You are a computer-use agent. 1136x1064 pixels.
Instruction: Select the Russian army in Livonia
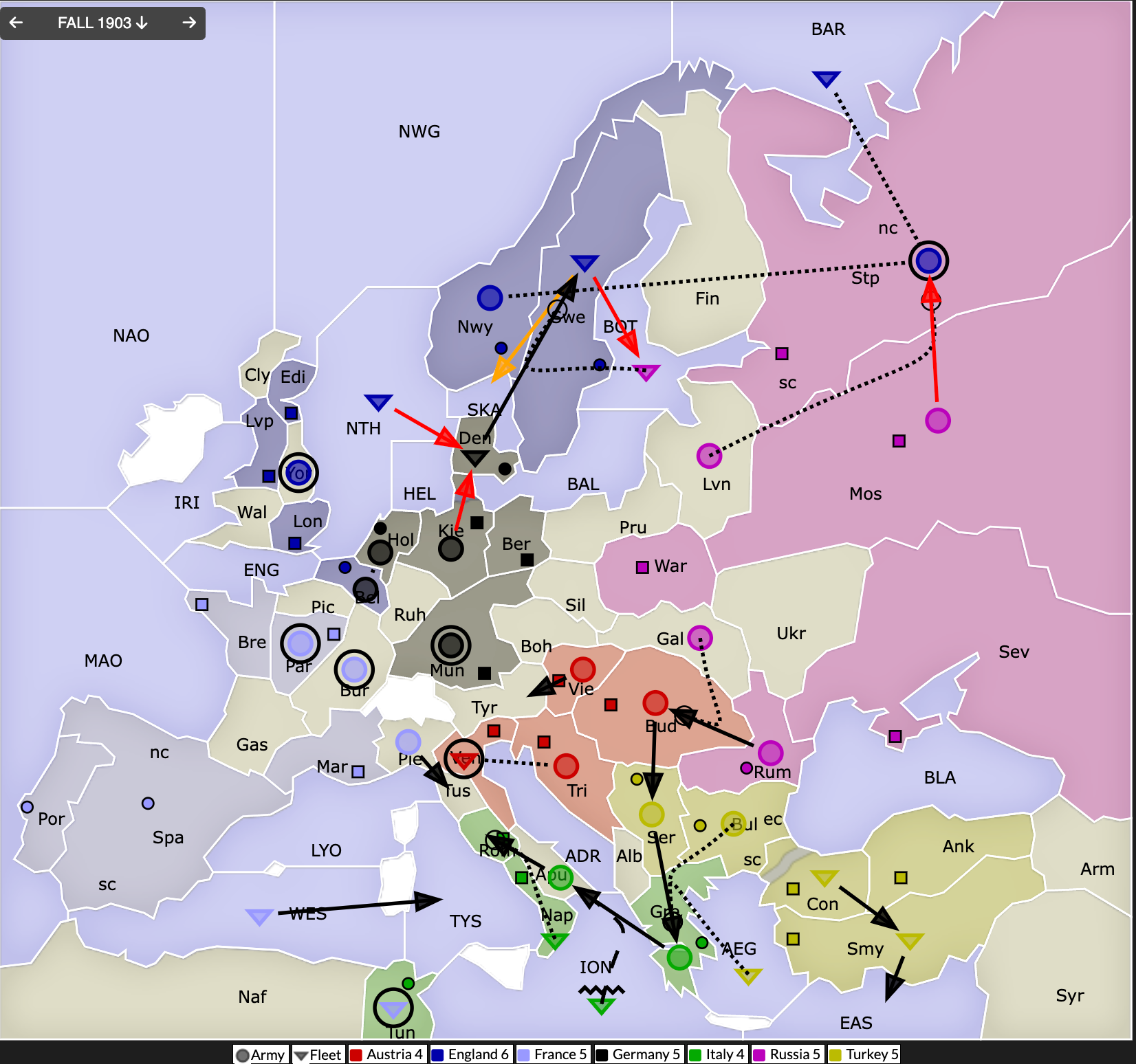[x=709, y=455]
